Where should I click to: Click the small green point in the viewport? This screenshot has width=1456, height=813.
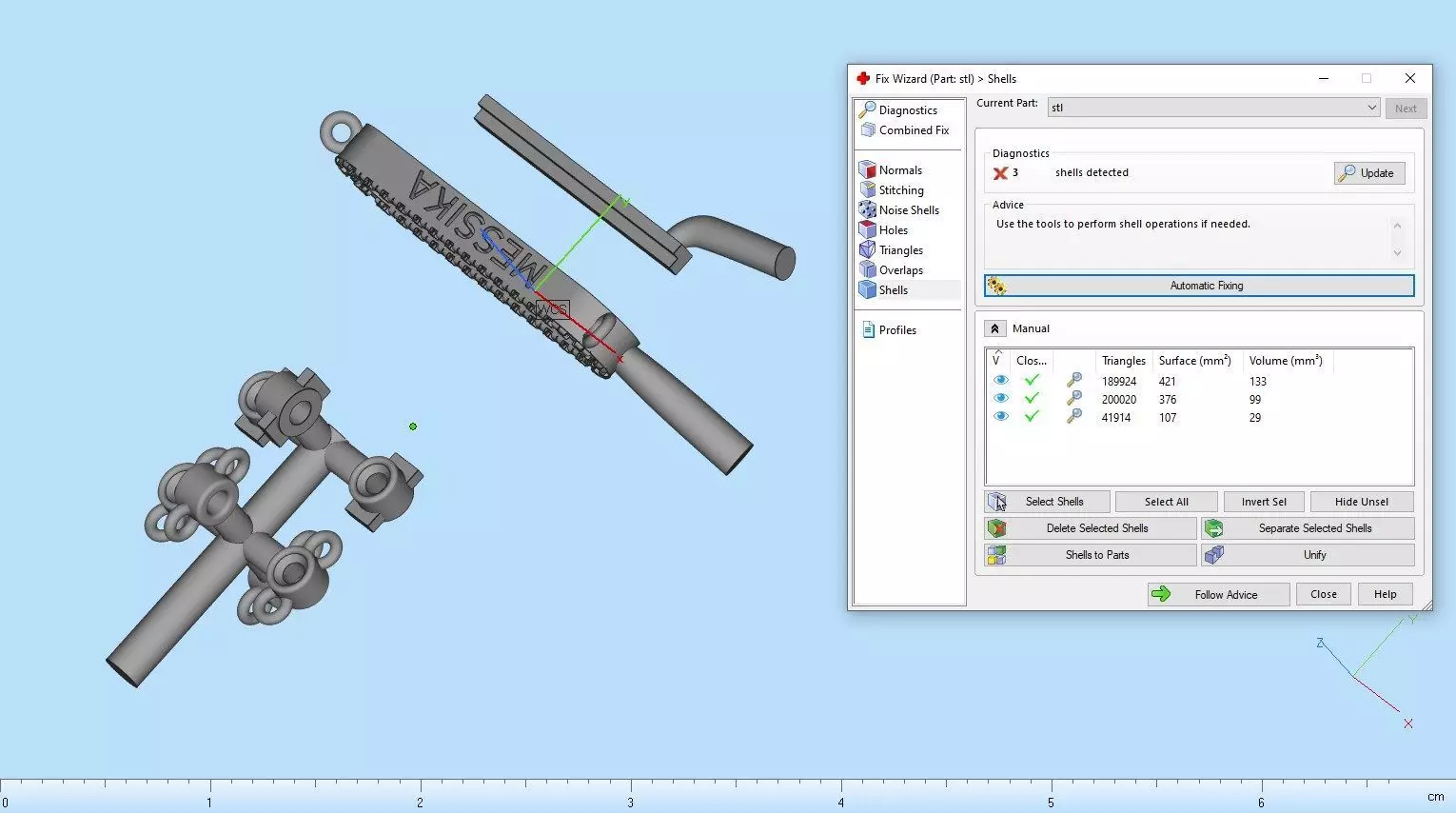[413, 426]
